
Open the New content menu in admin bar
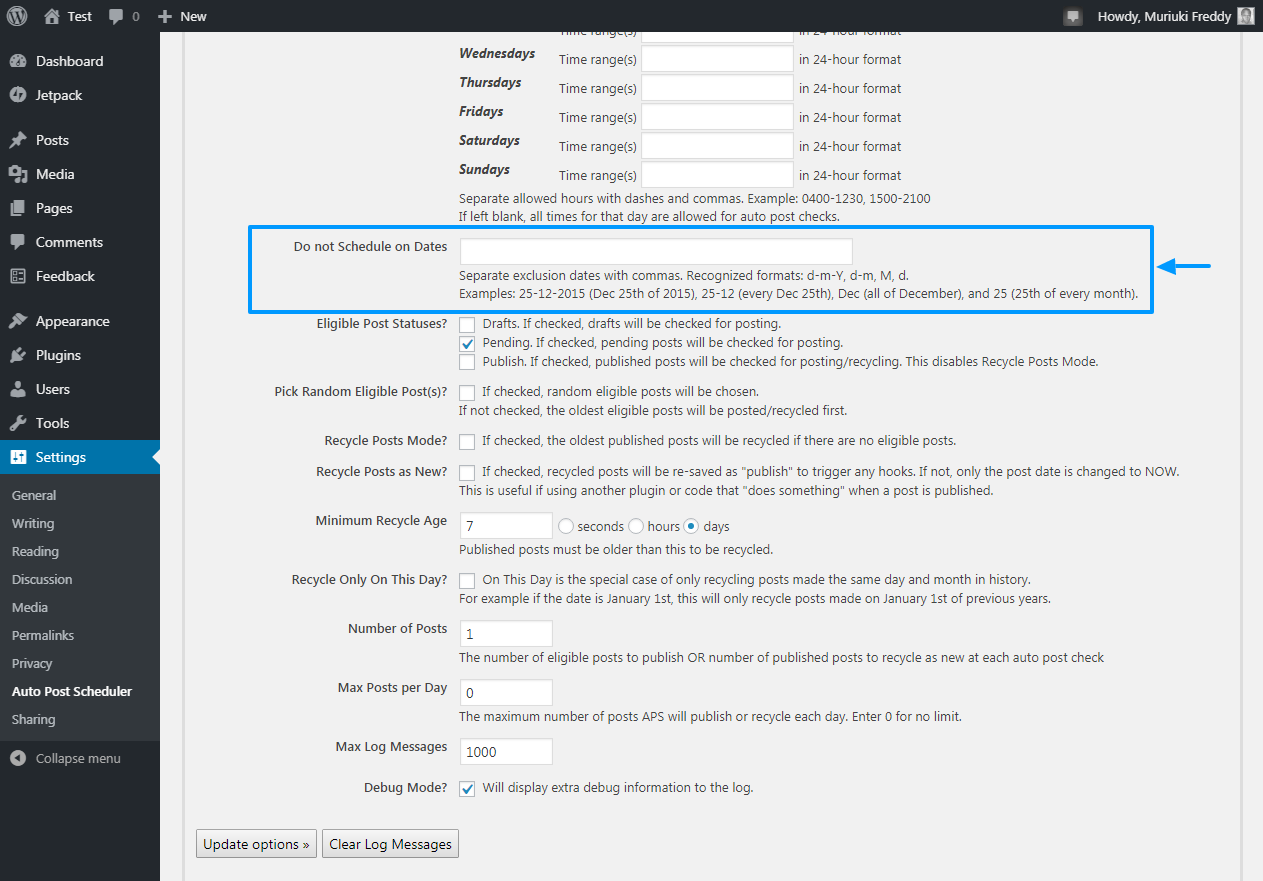click(182, 16)
